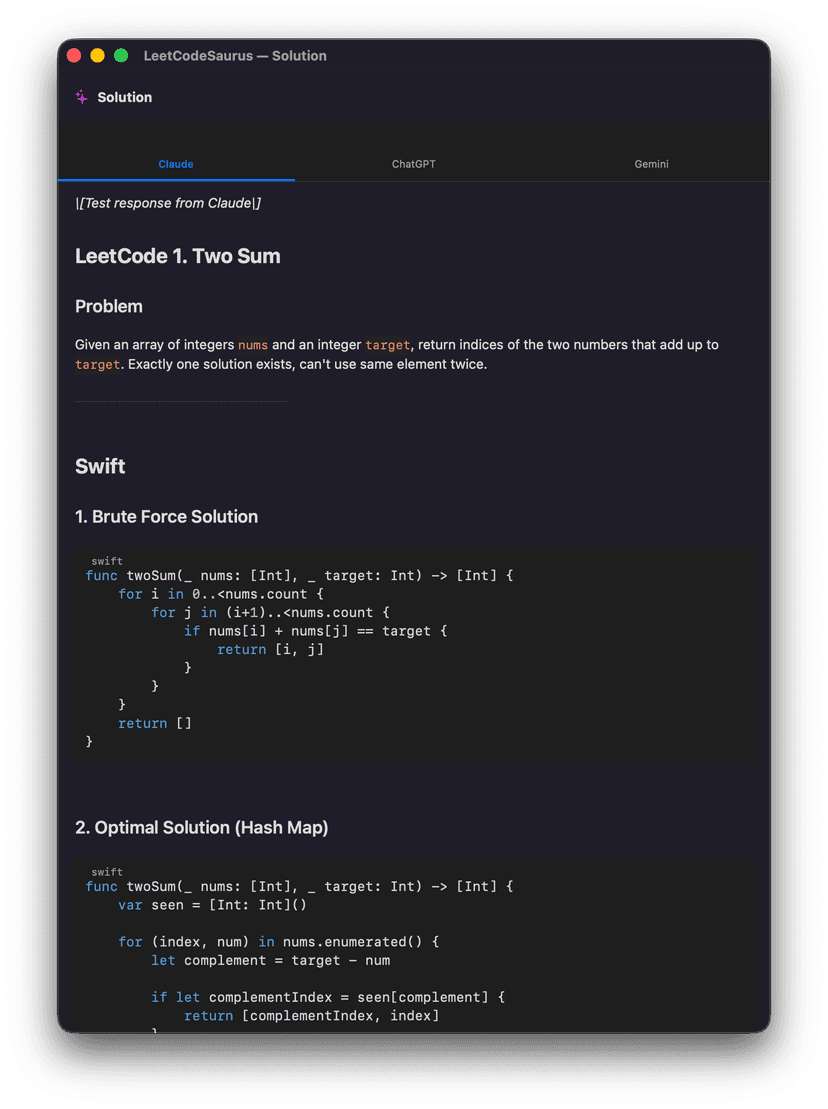828x1109 pixels.
Task: Click the red close window control
Action: tap(74, 55)
